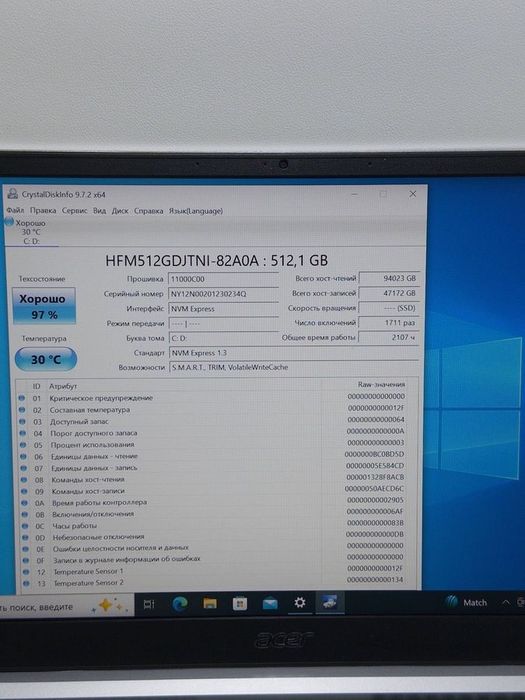This screenshot has width=525, height=700.
Task: Select attribute row 08 Команды хост-чтения
Action: [x=218, y=479]
